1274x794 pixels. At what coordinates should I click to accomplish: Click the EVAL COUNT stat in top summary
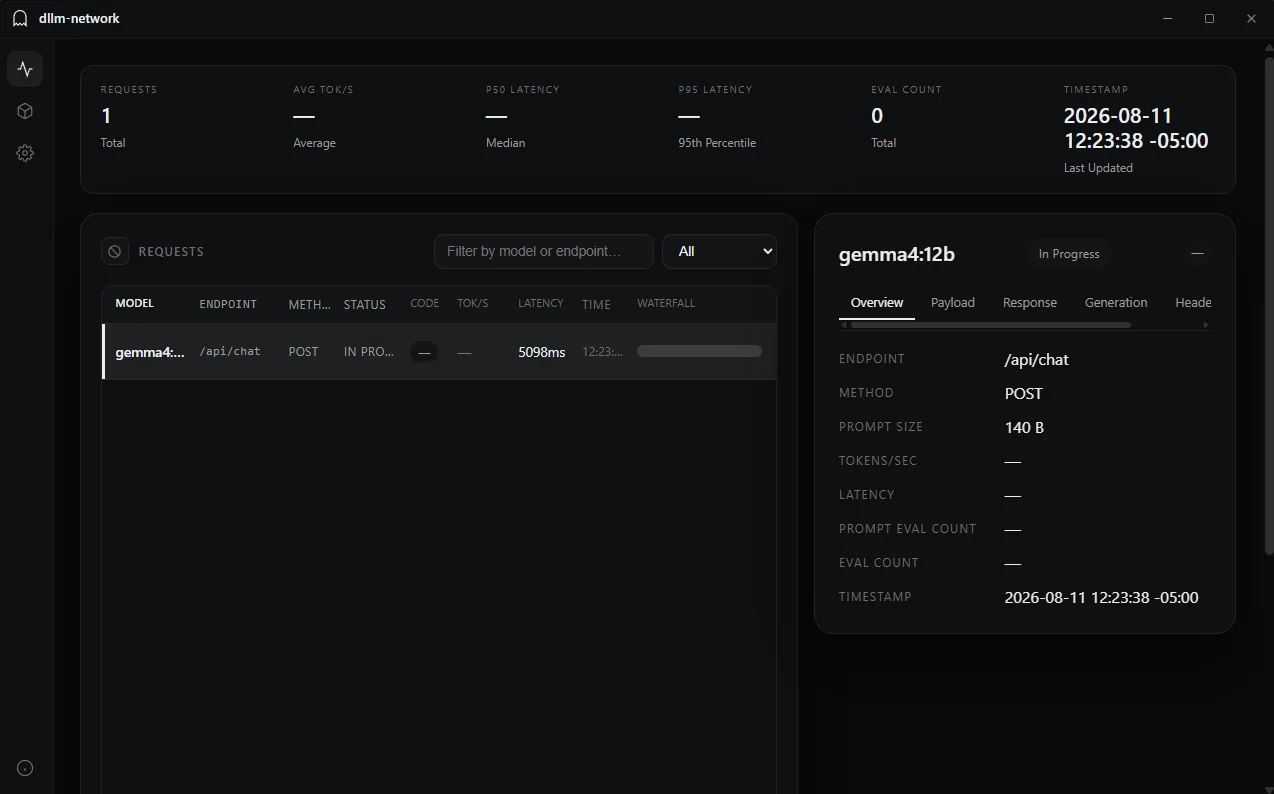[906, 116]
